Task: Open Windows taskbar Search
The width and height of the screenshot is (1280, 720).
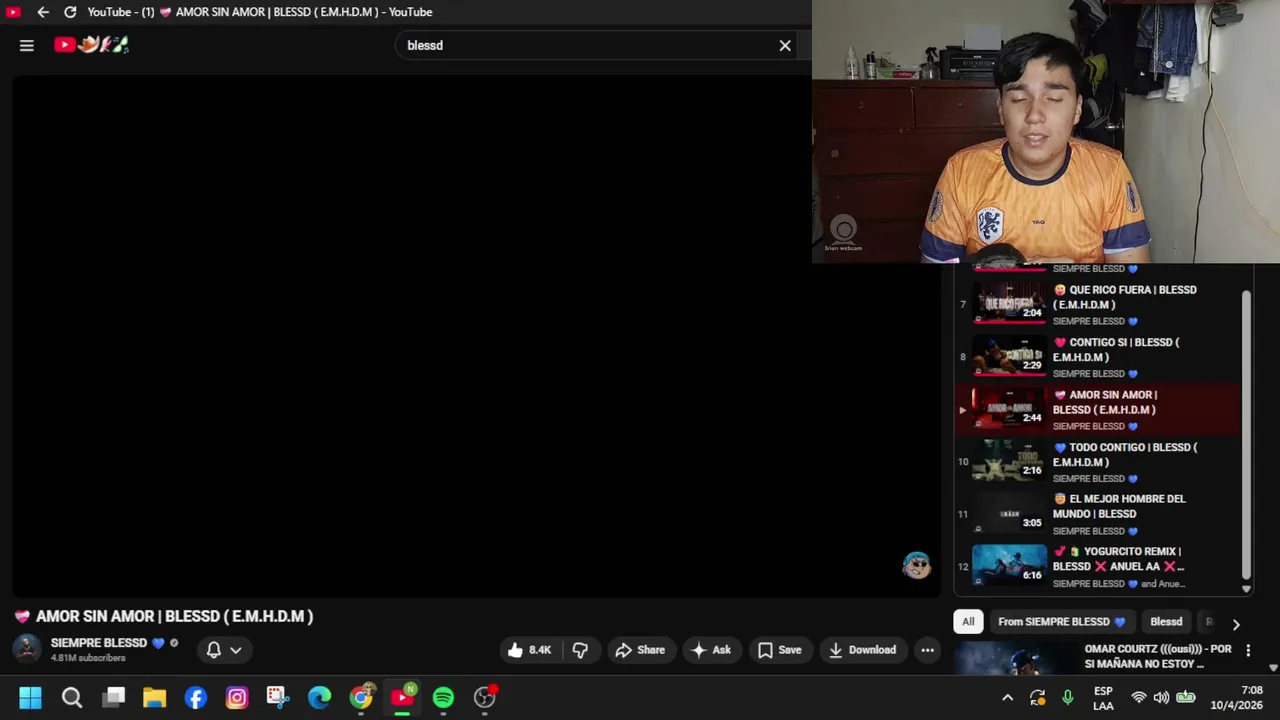Action: point(72,697)
